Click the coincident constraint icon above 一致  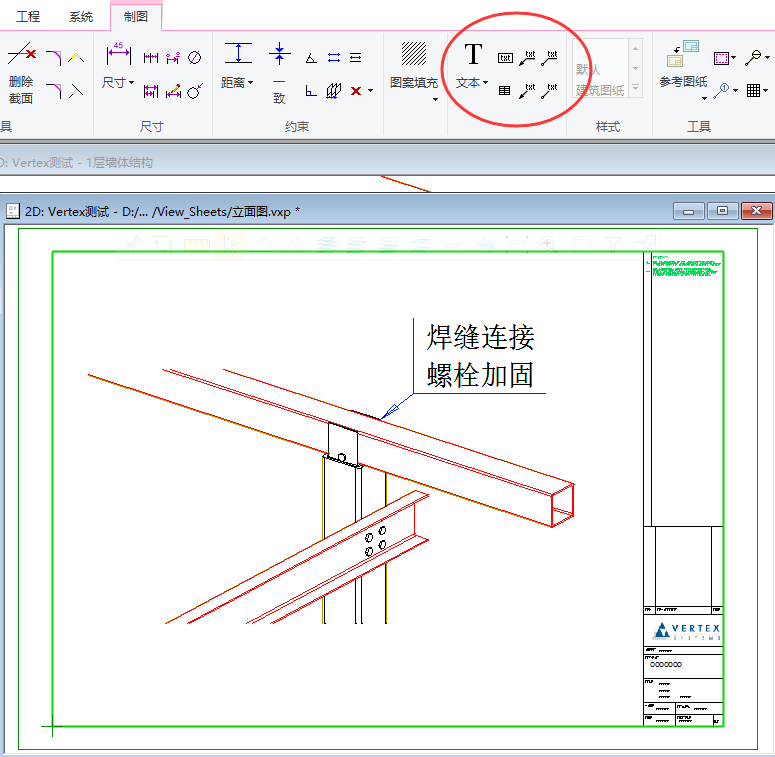pyautogui.click(x=279, y=54)
